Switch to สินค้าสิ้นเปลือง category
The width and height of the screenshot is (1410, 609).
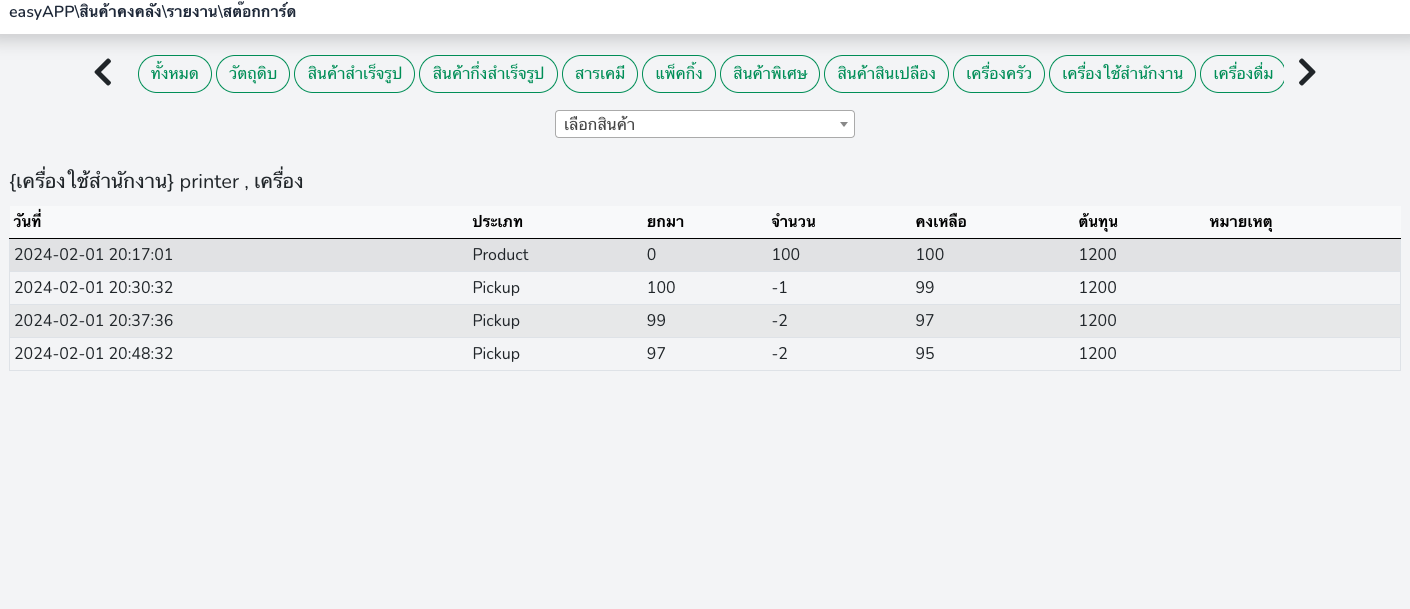(886, 74)
